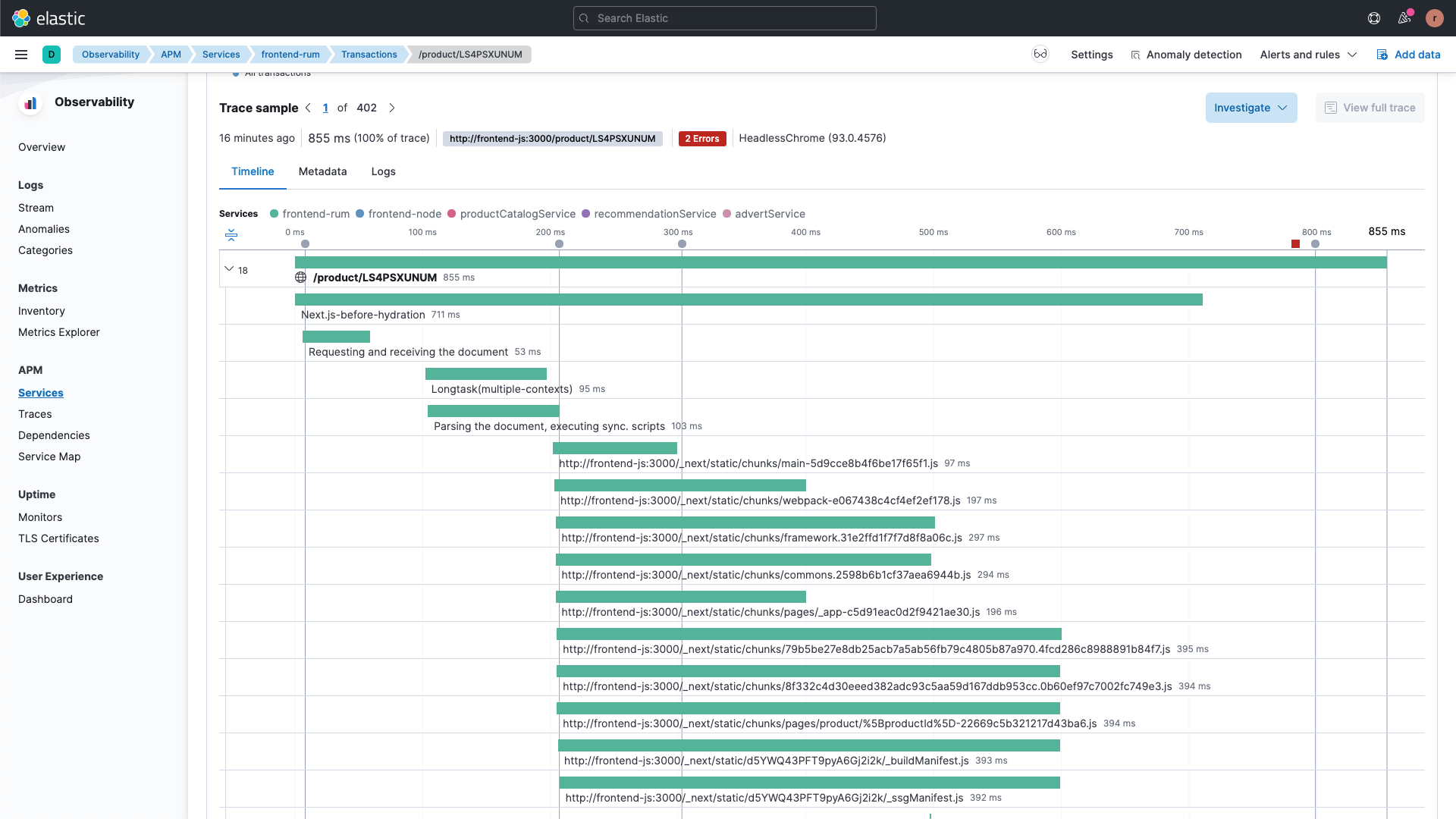The height and width of the screenshot is (819, 1456).
Task: Toggle the trace timeline collapse arrow
Action: click(229, 268)
